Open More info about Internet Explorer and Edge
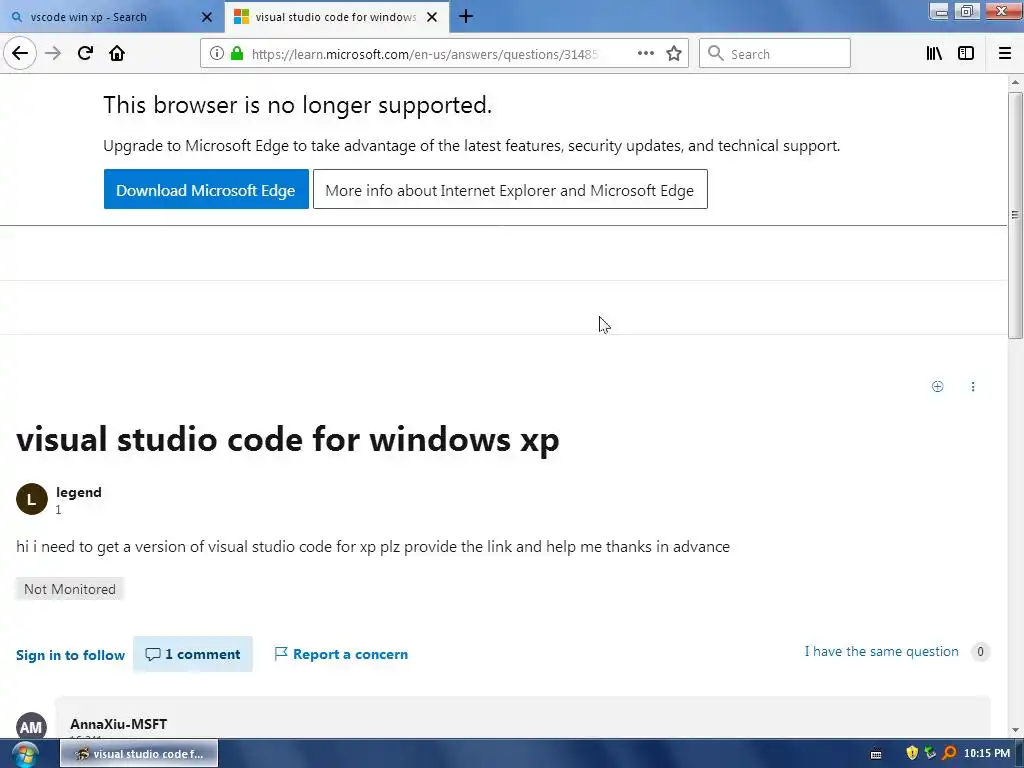The image size is (1024, 768). coord(510,189)
